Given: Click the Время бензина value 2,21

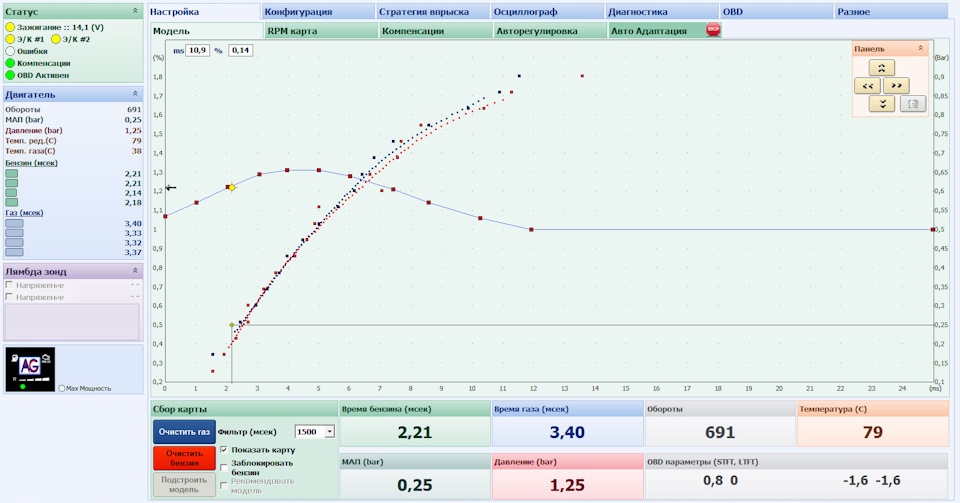Looking at the screenshot, I should (415, 432).
